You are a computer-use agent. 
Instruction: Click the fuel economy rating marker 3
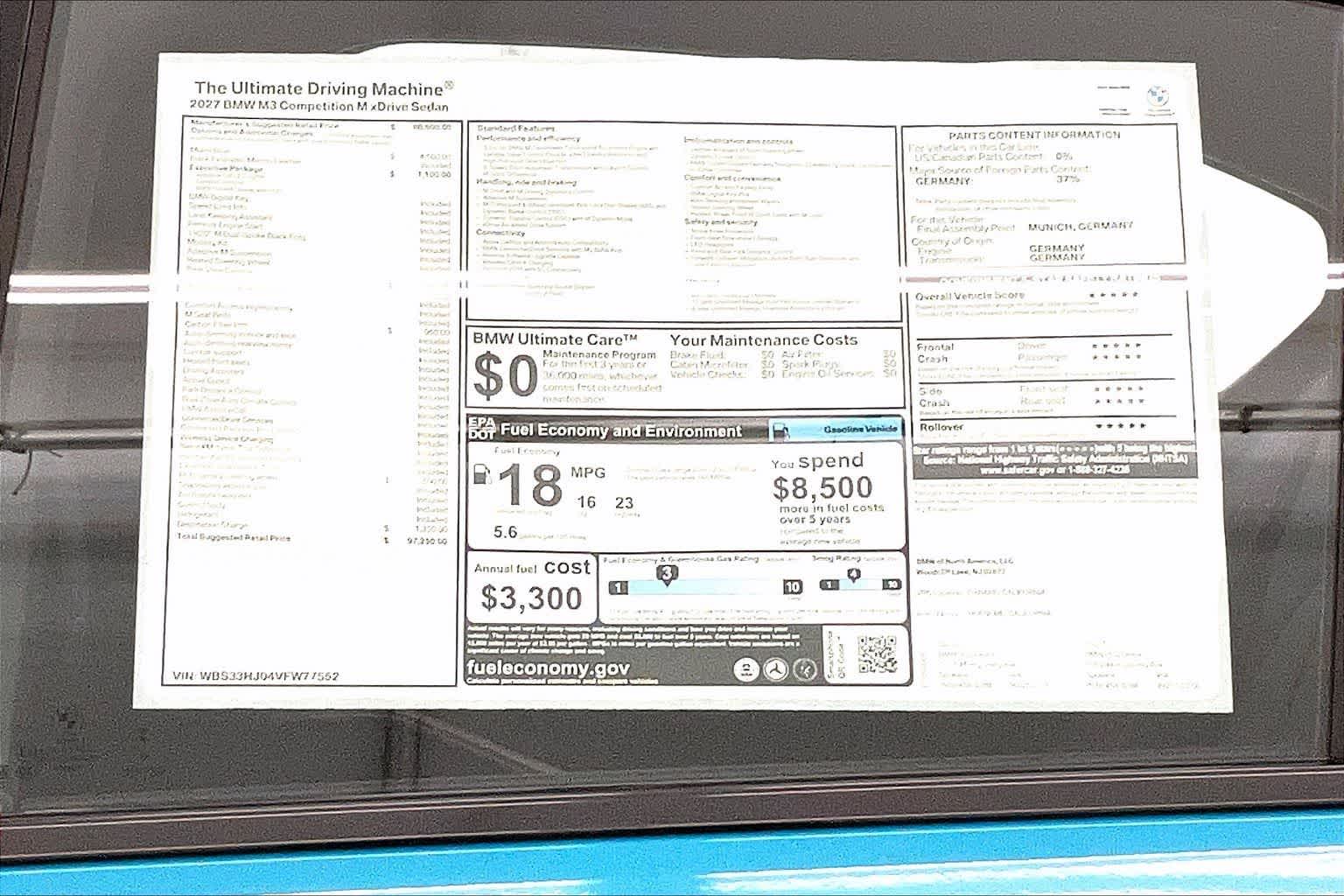pos(668,574)
